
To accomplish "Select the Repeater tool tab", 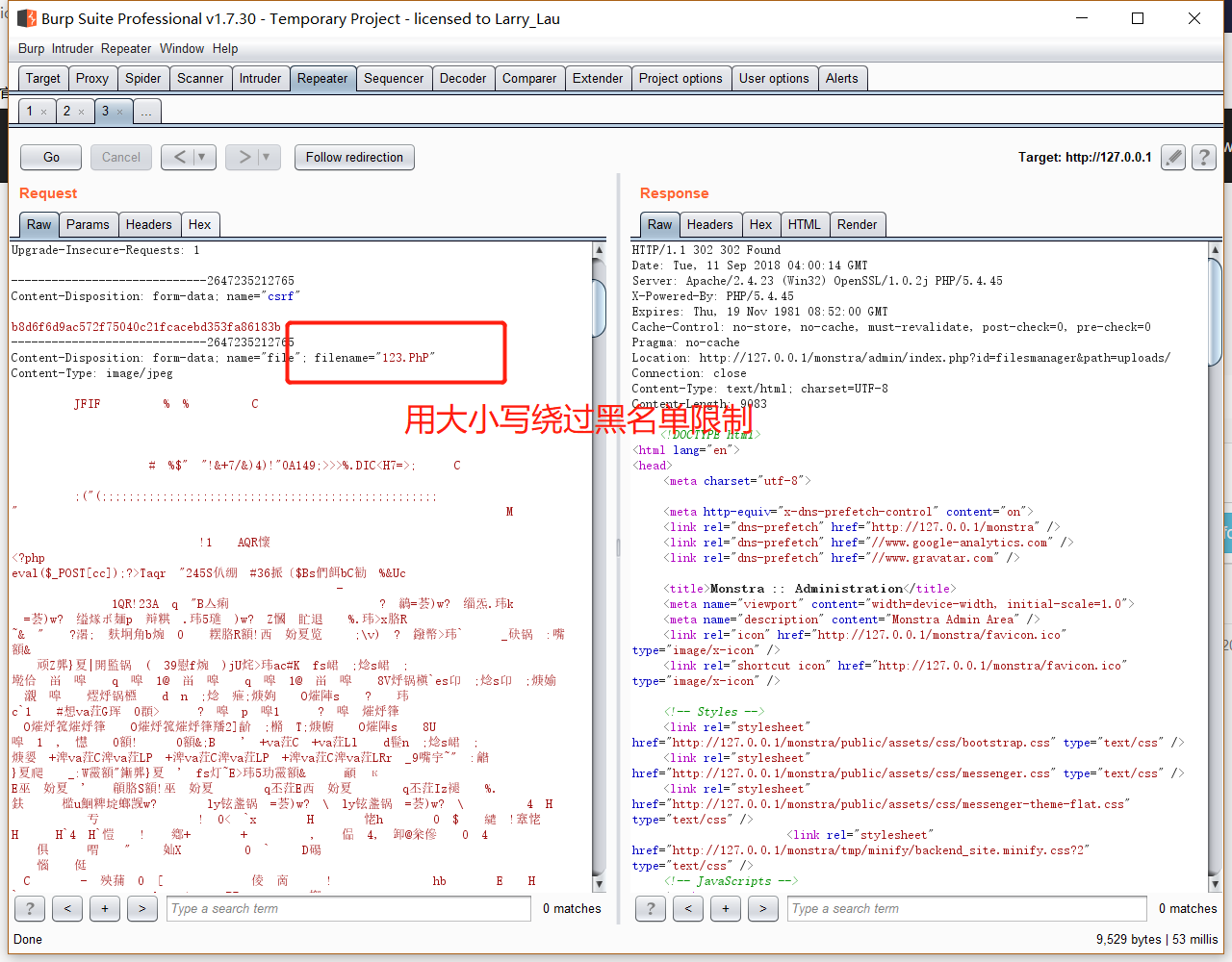I will pyautogui.click(x=322, y=79).
